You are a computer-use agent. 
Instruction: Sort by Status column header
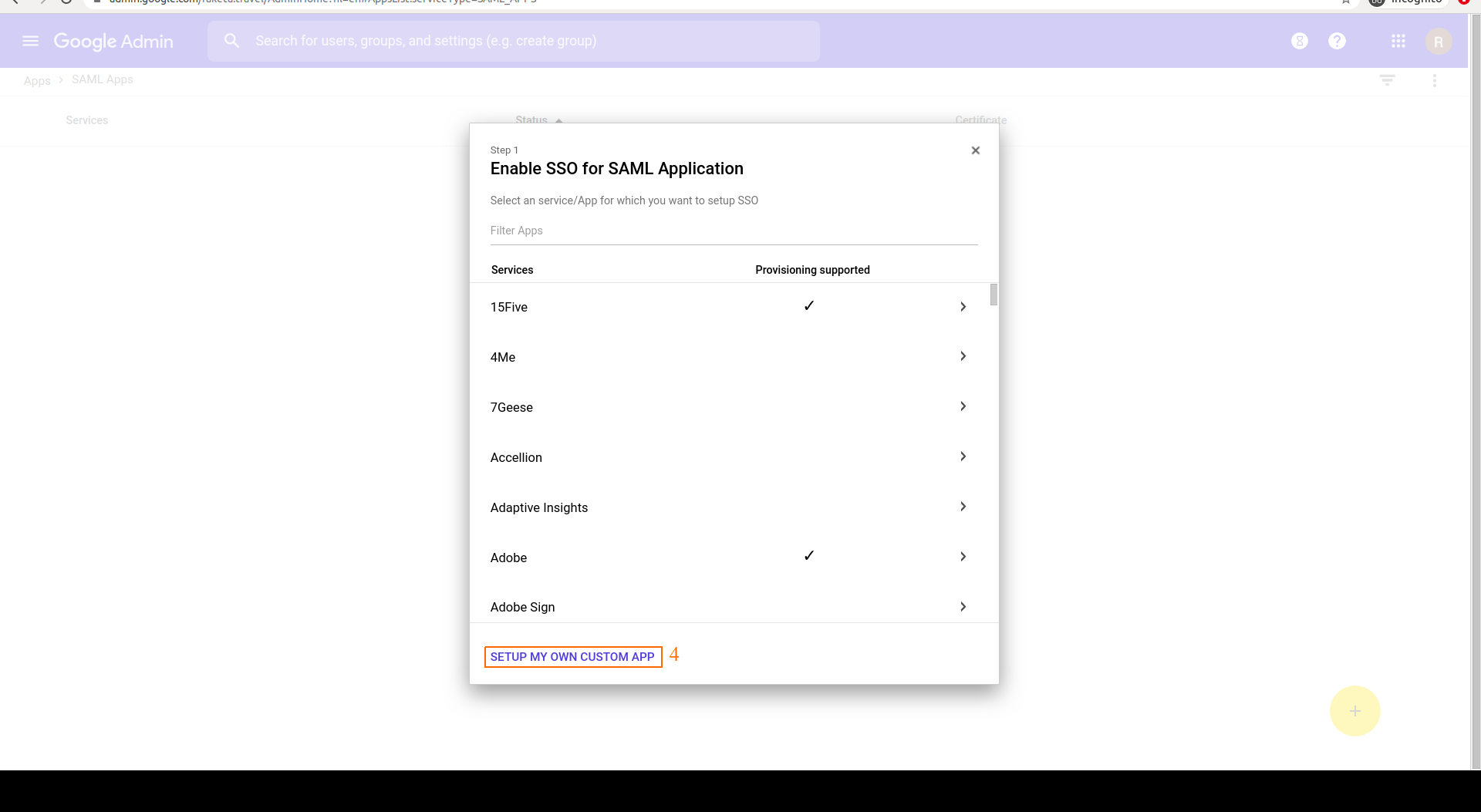pos(531,120)
